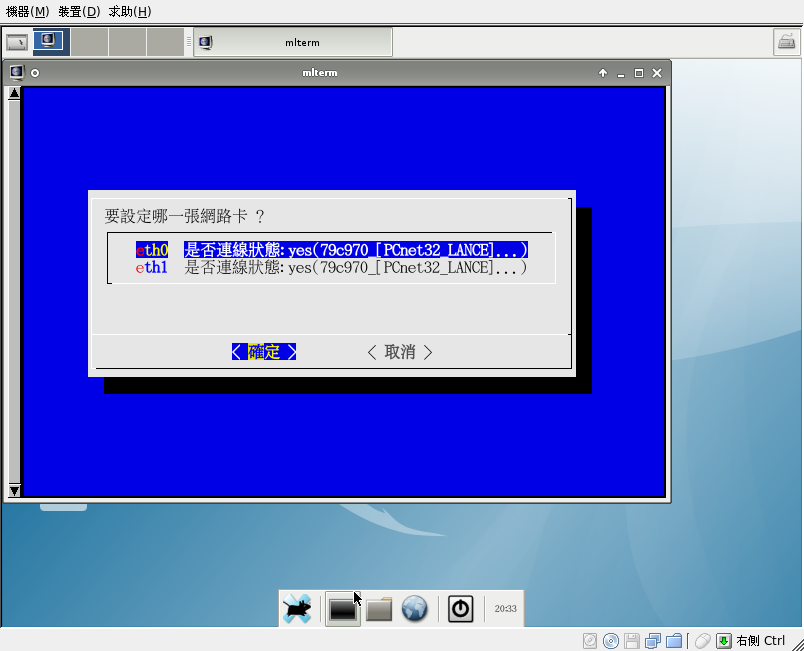The height and width of the screenshot is (651, 804).
Task: Open the keyboard icon at top right
Action: 786,42
